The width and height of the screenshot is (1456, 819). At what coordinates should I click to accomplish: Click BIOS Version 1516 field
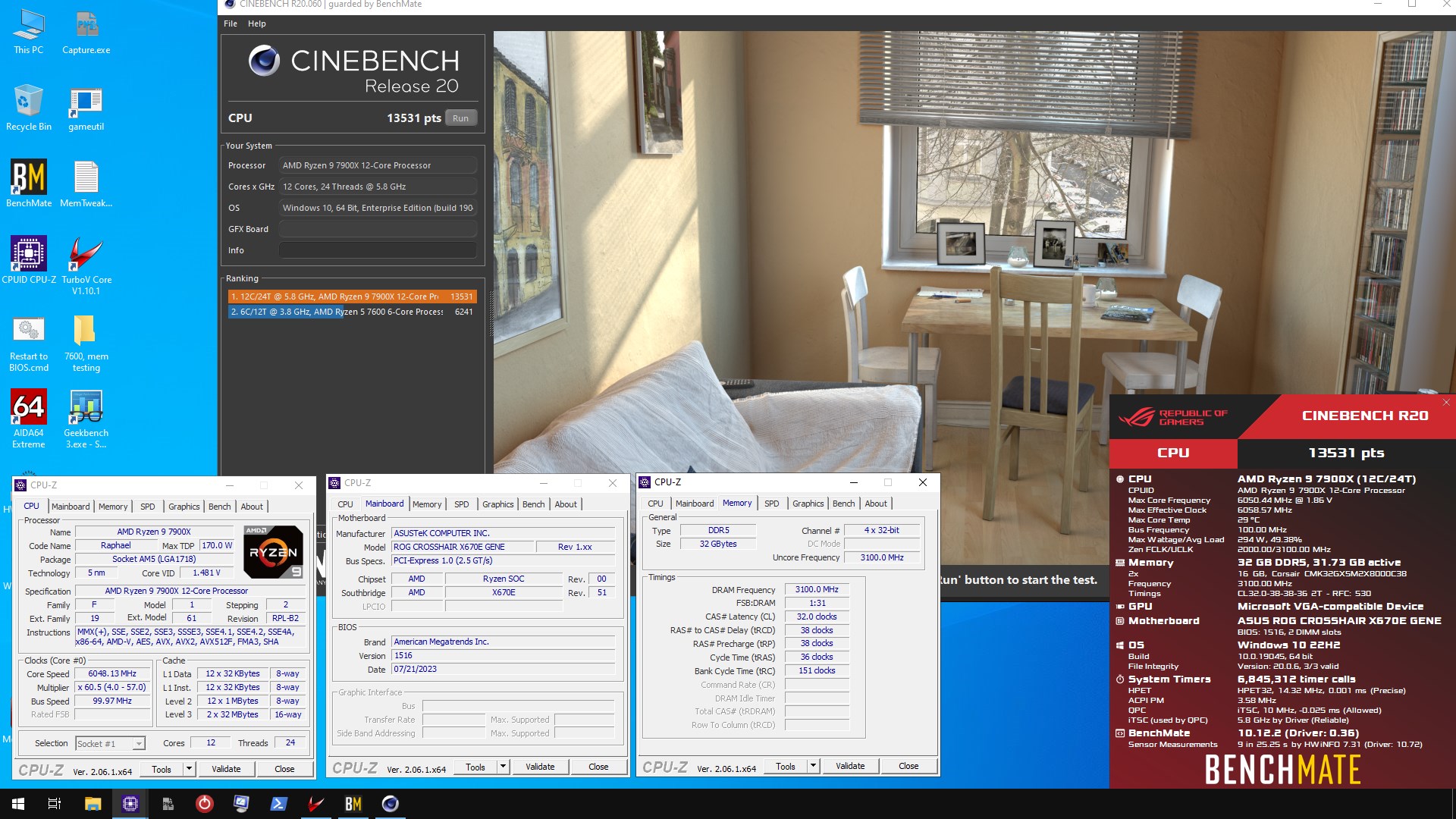click(x=503, y=655)
